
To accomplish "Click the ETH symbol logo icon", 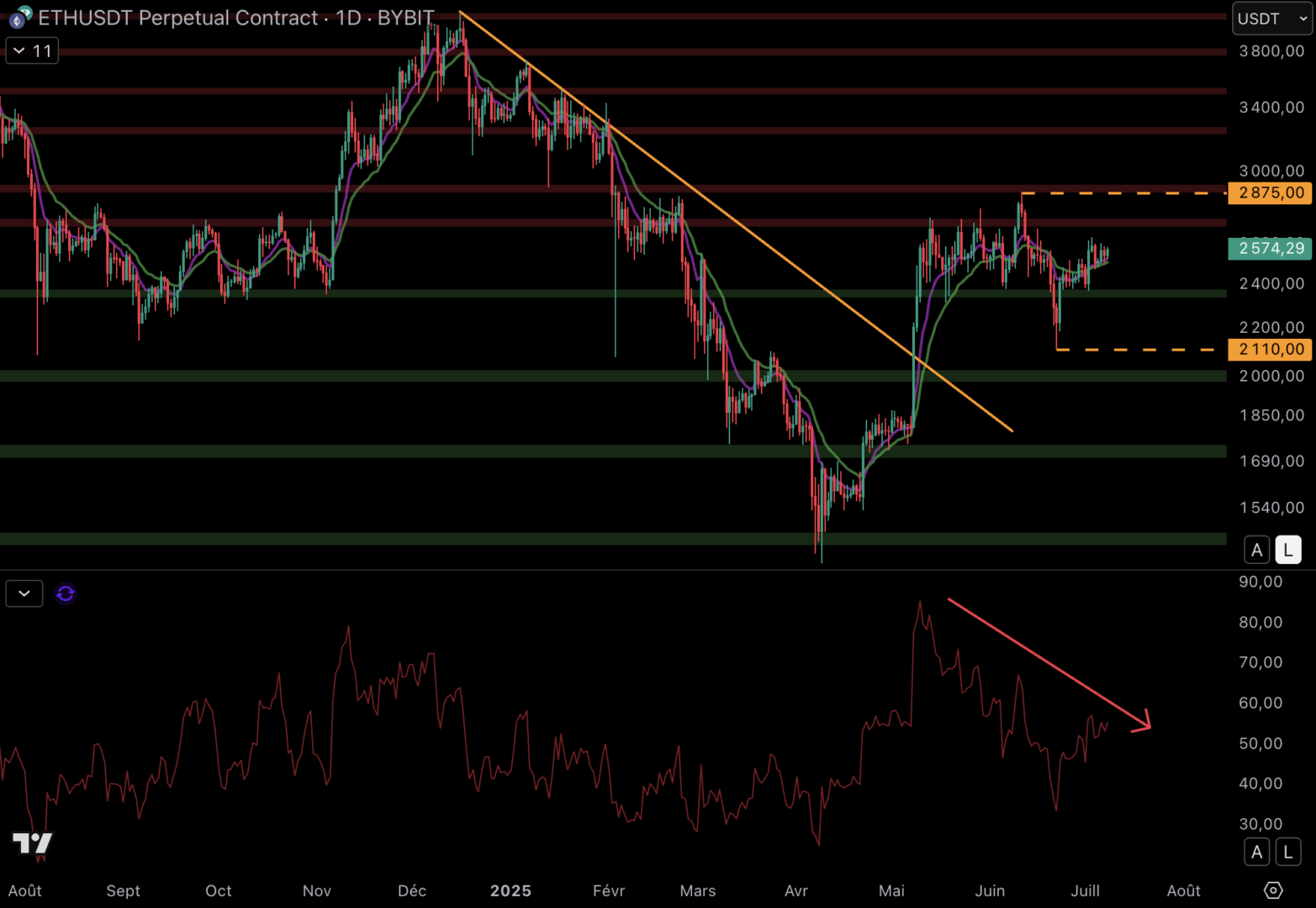I will pos(20,17).
